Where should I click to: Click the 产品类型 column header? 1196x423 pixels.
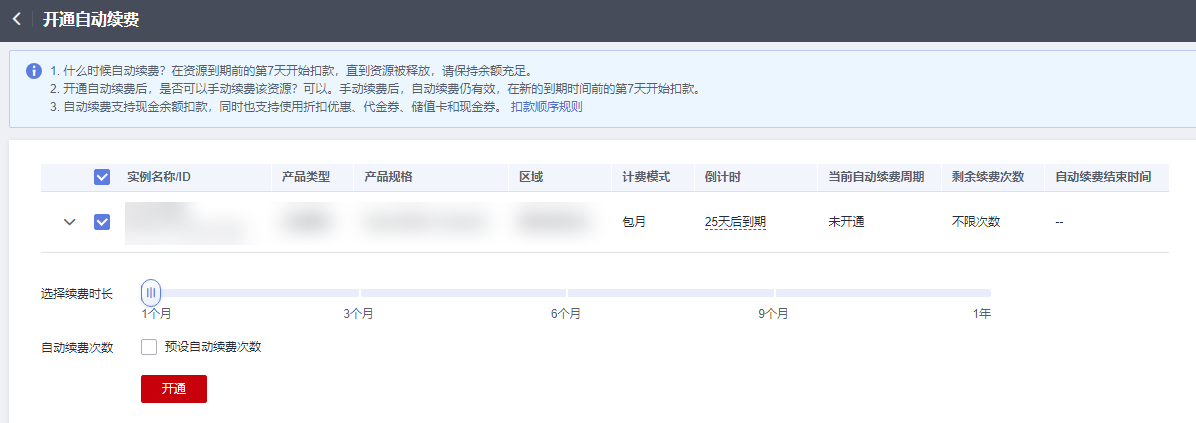(x=306, y=177)
